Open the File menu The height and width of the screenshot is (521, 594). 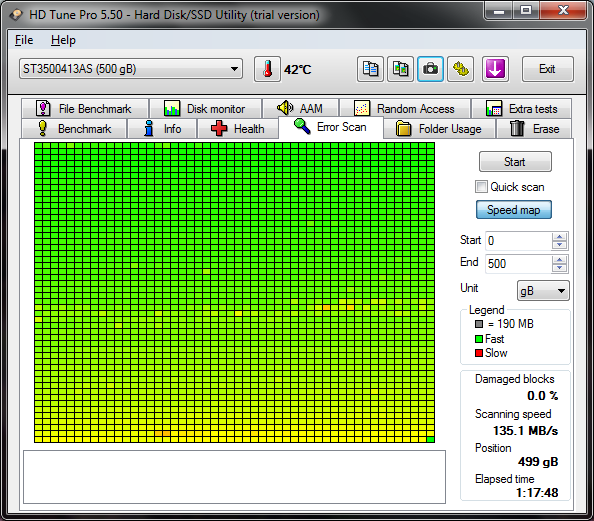tap(24, 40)
